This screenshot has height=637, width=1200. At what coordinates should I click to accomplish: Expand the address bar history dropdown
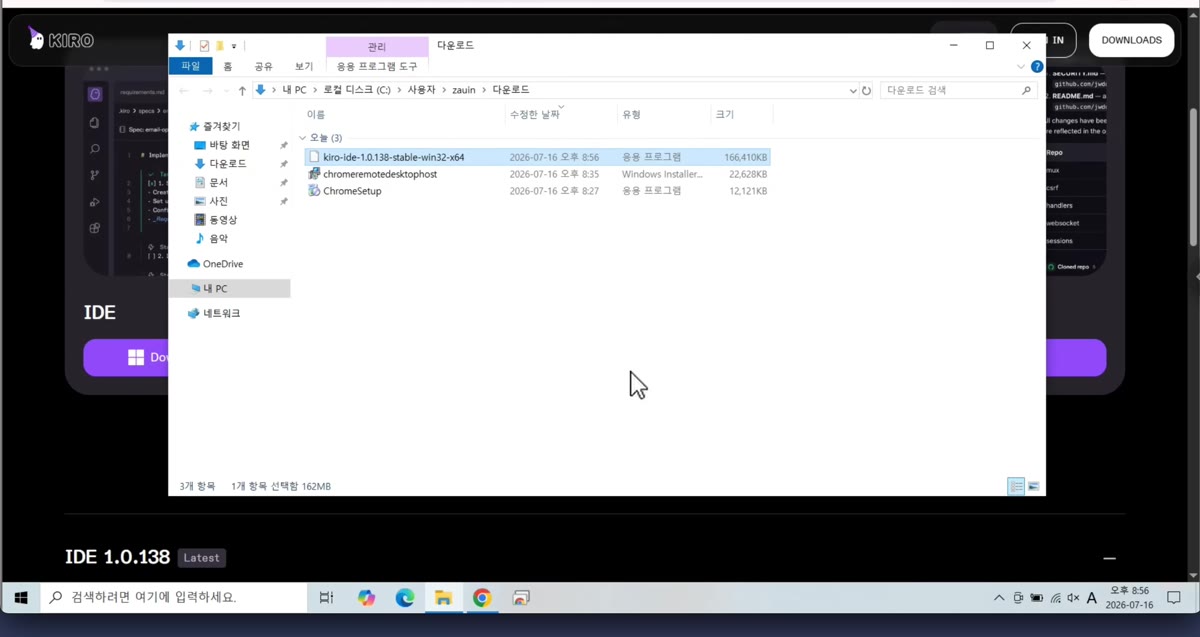click(x=852, y=91)
